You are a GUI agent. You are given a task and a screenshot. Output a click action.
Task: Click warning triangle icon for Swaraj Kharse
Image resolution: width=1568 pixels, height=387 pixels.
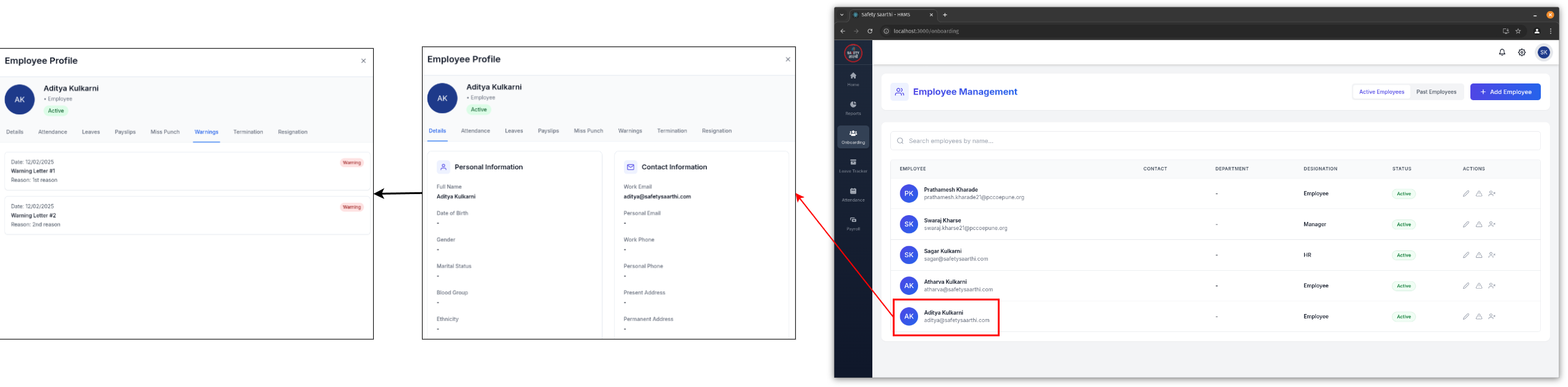point(1478,224)
